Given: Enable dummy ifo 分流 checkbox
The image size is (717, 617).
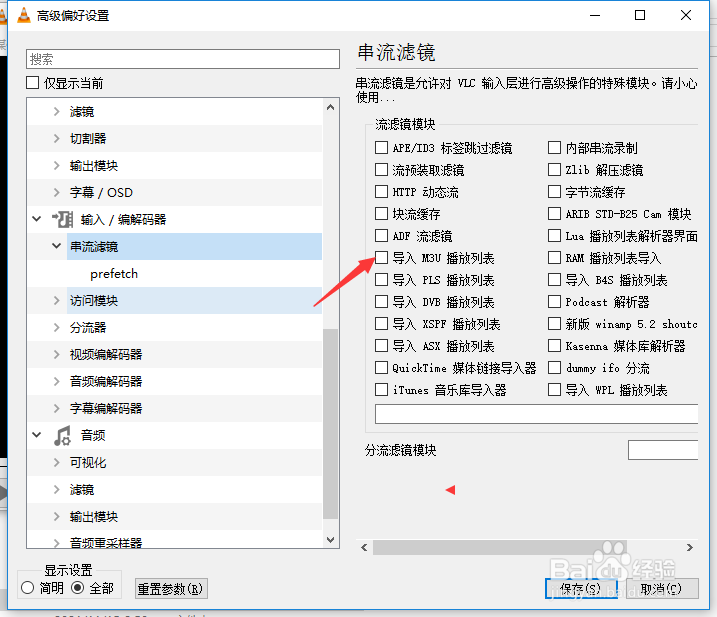Looking at the screenshot, I should [x=554, y=367].
